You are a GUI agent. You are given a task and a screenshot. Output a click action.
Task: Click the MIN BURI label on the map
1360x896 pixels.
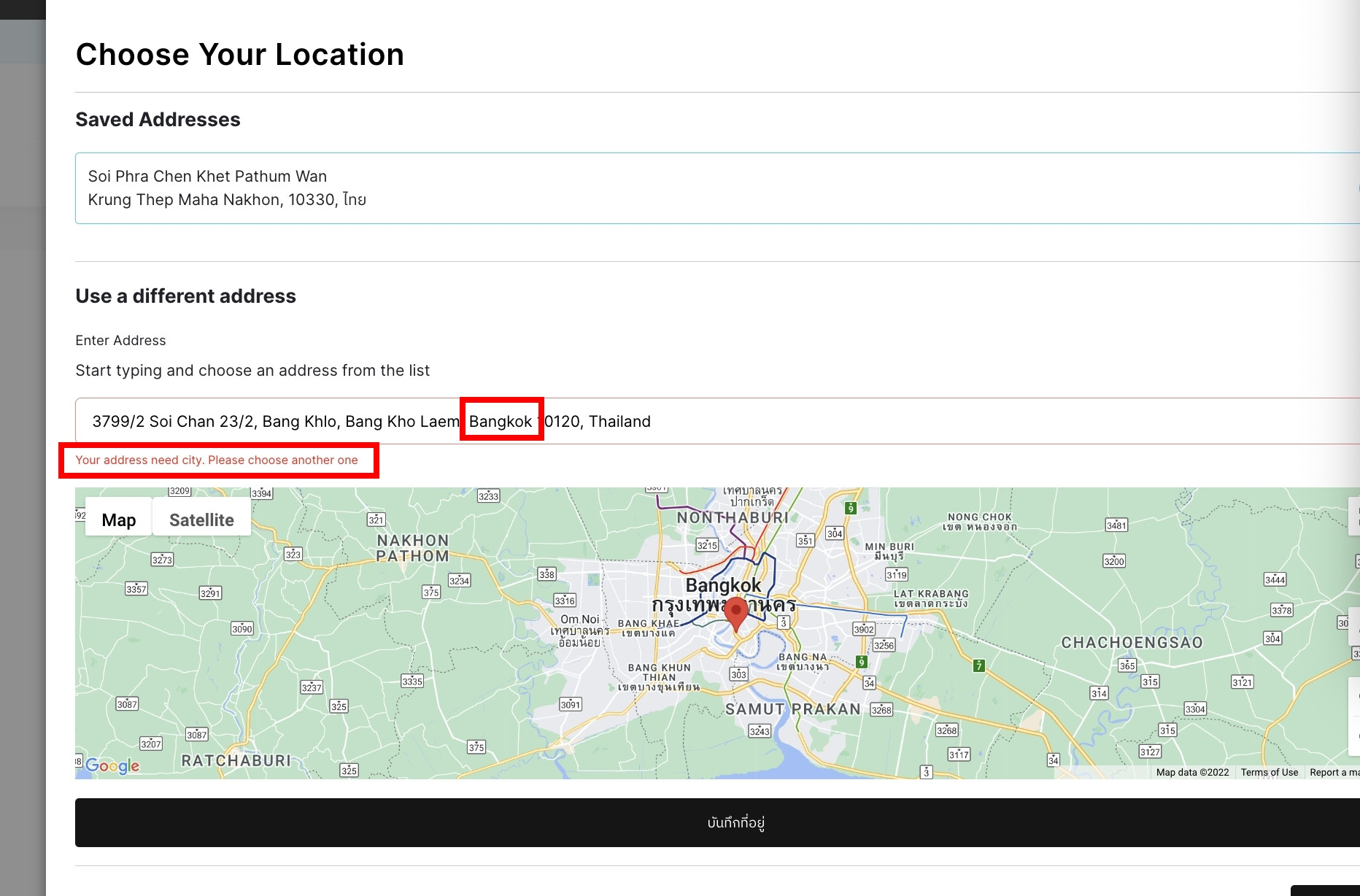pyautogui.click(x=889, y=551)
